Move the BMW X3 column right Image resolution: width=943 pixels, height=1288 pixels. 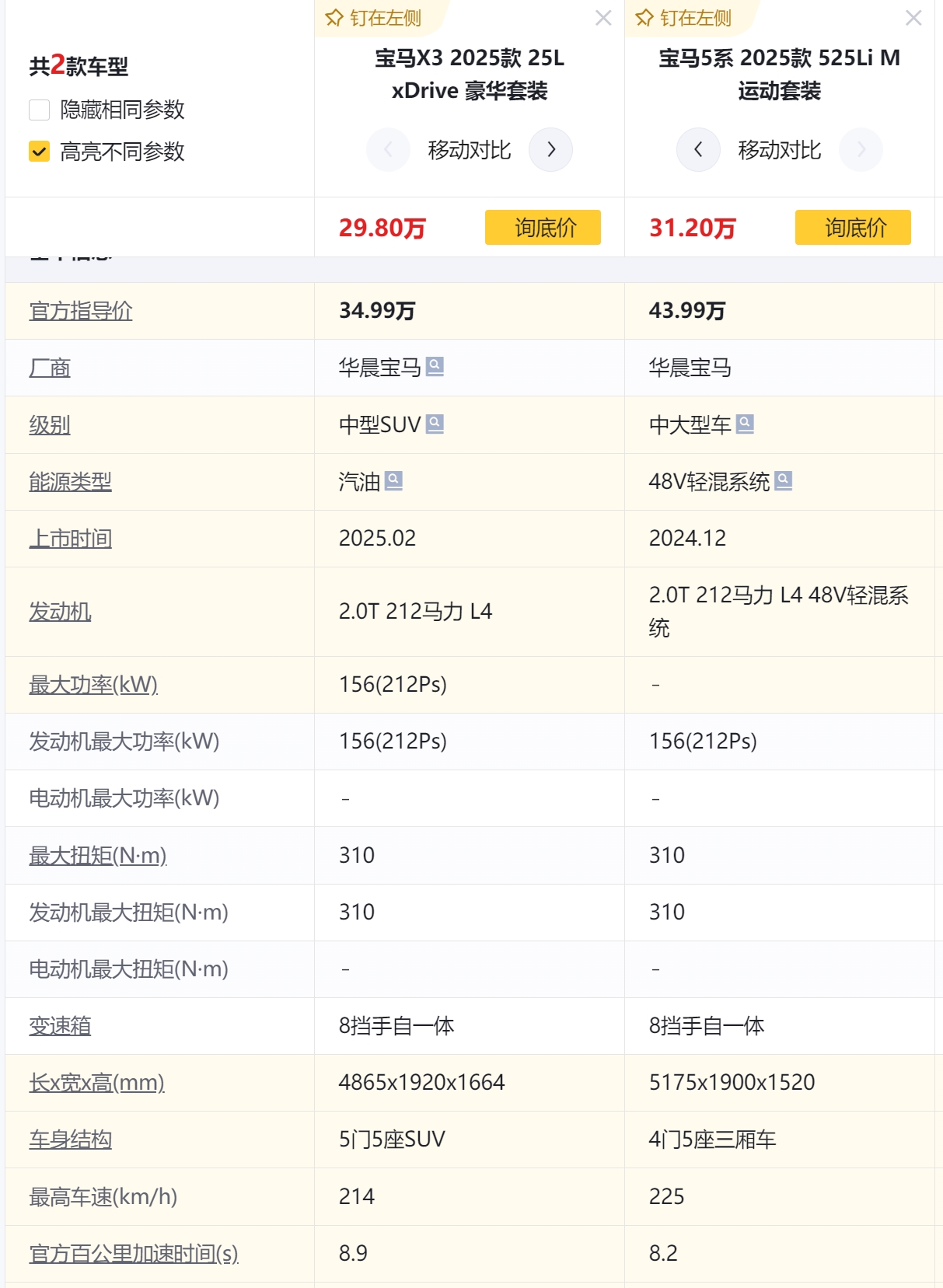tap(550, 149)
